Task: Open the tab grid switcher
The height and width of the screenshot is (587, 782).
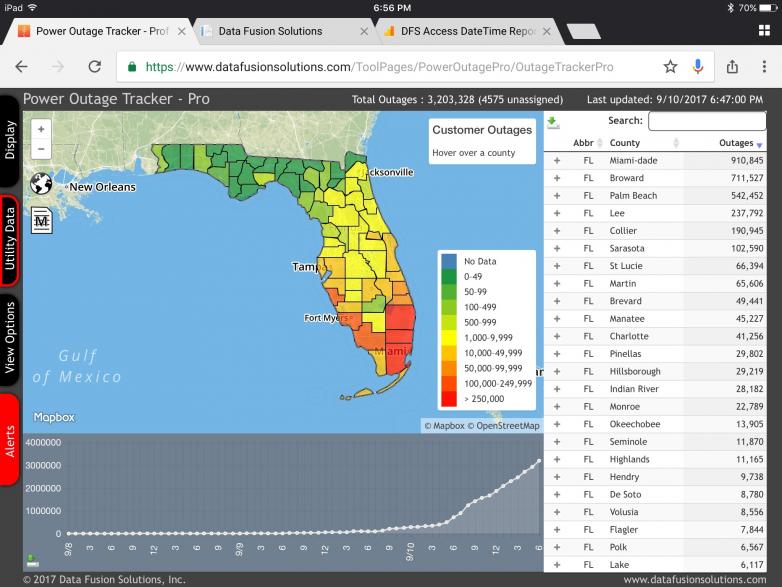Action: (764, 31)
